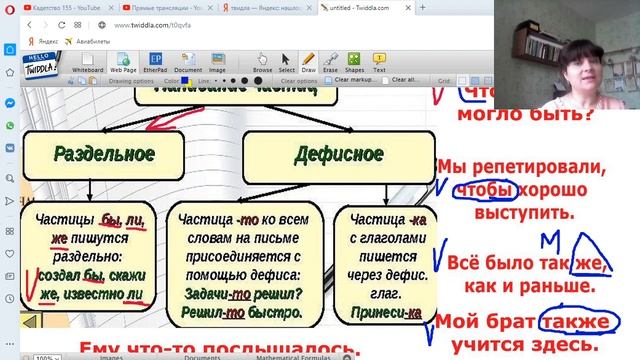Open search in Opera sidebar

[10, 178]
